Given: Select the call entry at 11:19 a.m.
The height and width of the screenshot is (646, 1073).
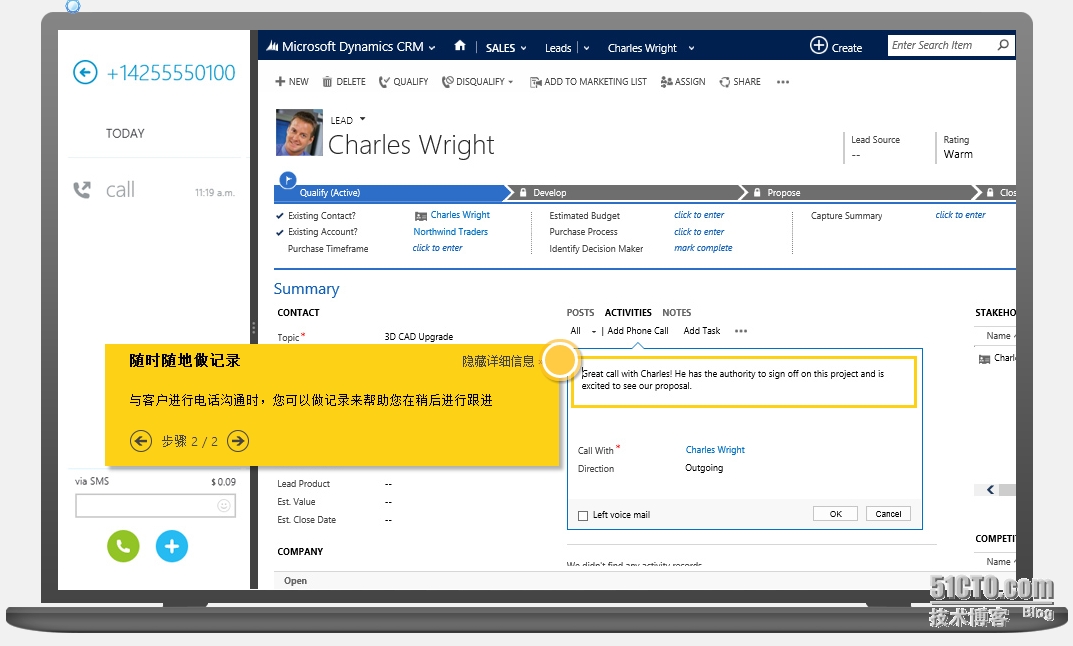Looking at the screenshot, I should (x=155, y=190).
